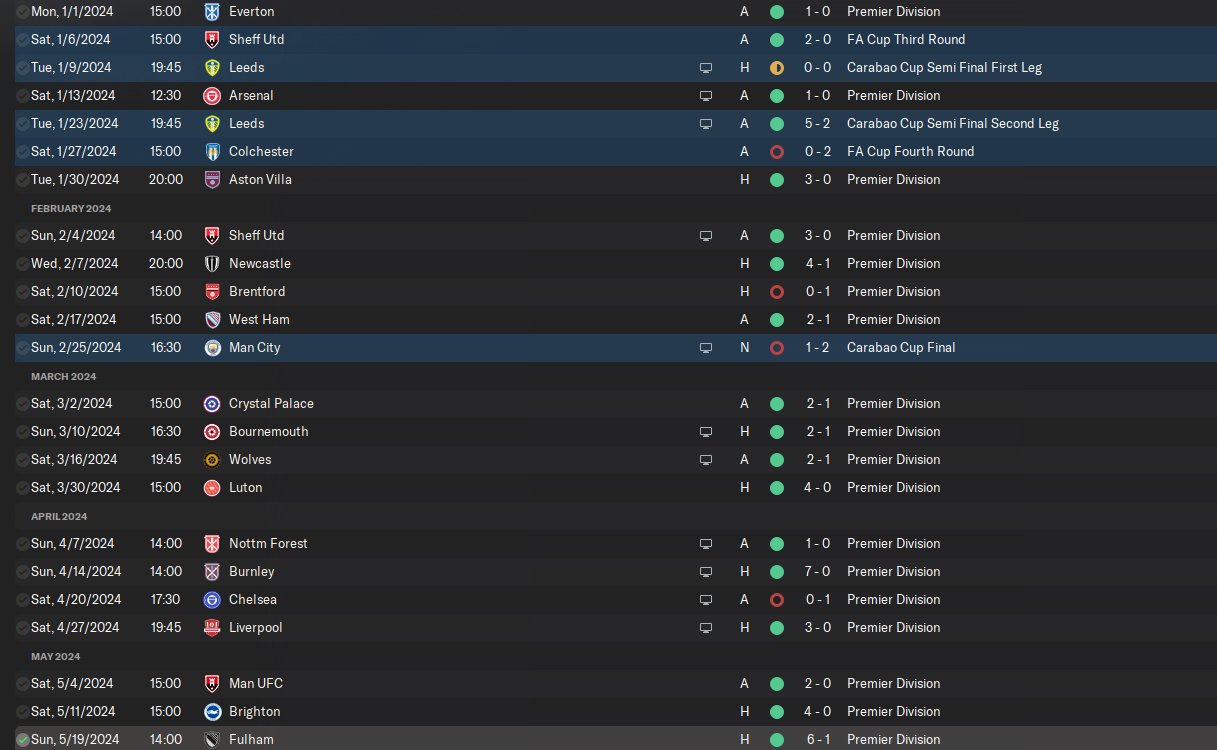This screenshot has height=750, width=1217.
Task: Click green win indicator for Burnley match
Action: click(x=777, y=572)
